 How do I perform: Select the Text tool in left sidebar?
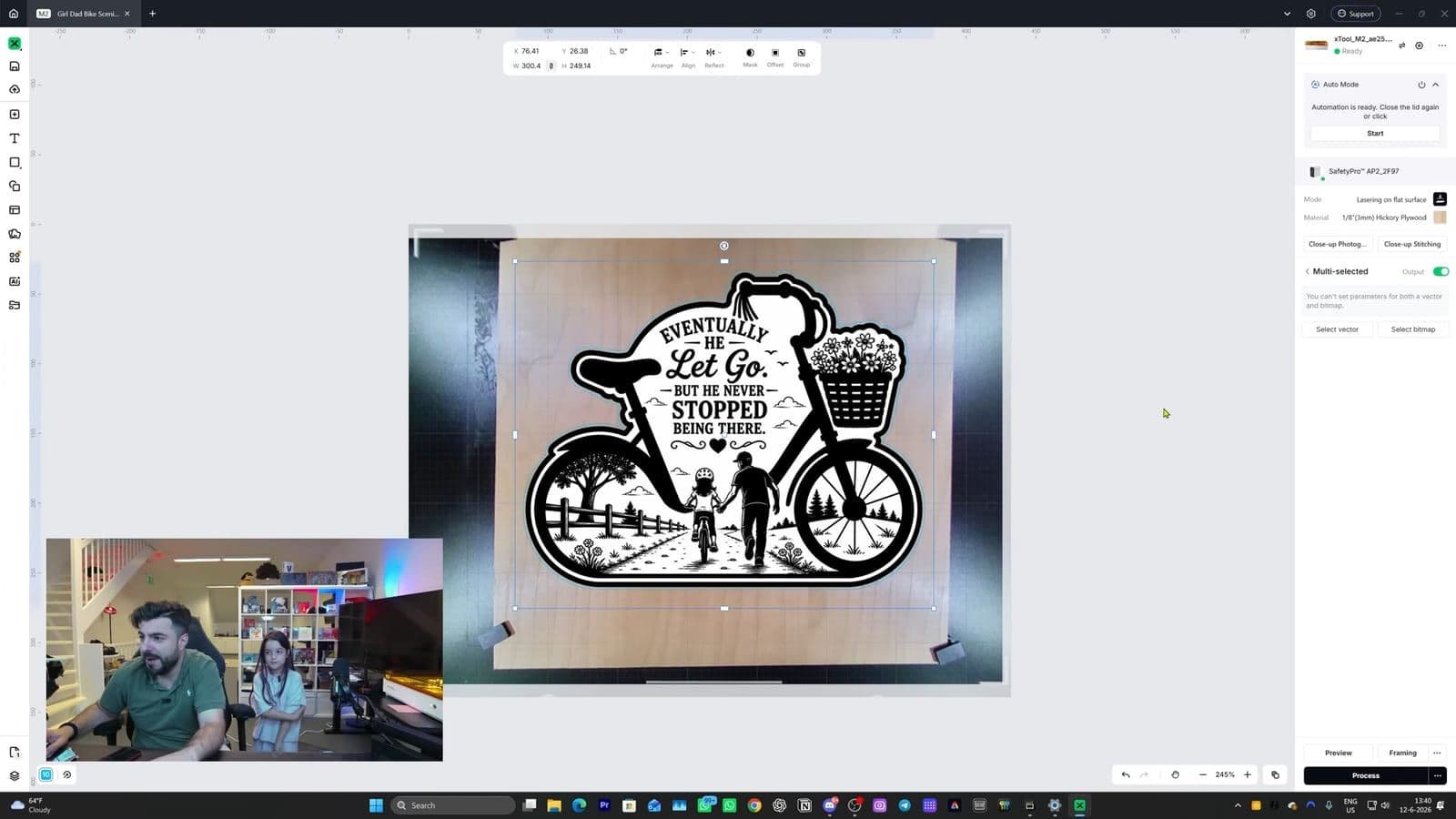15,138
